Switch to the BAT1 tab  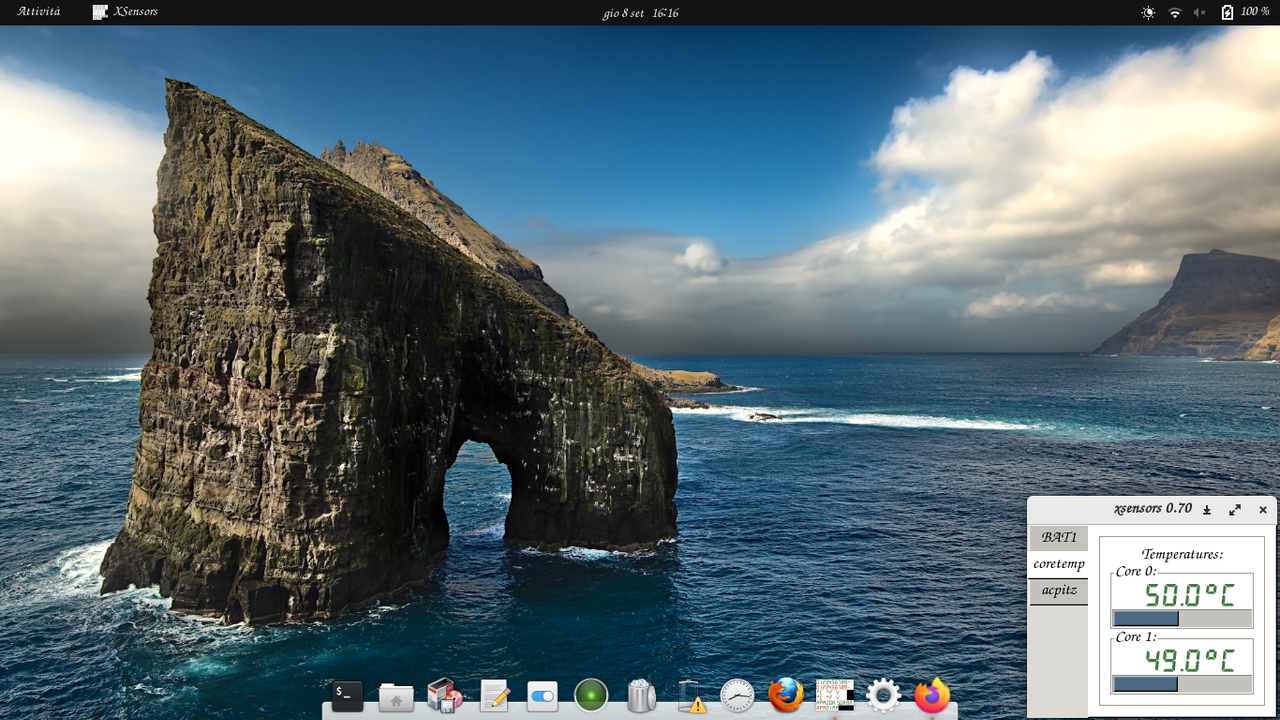tap(1059, 538)
